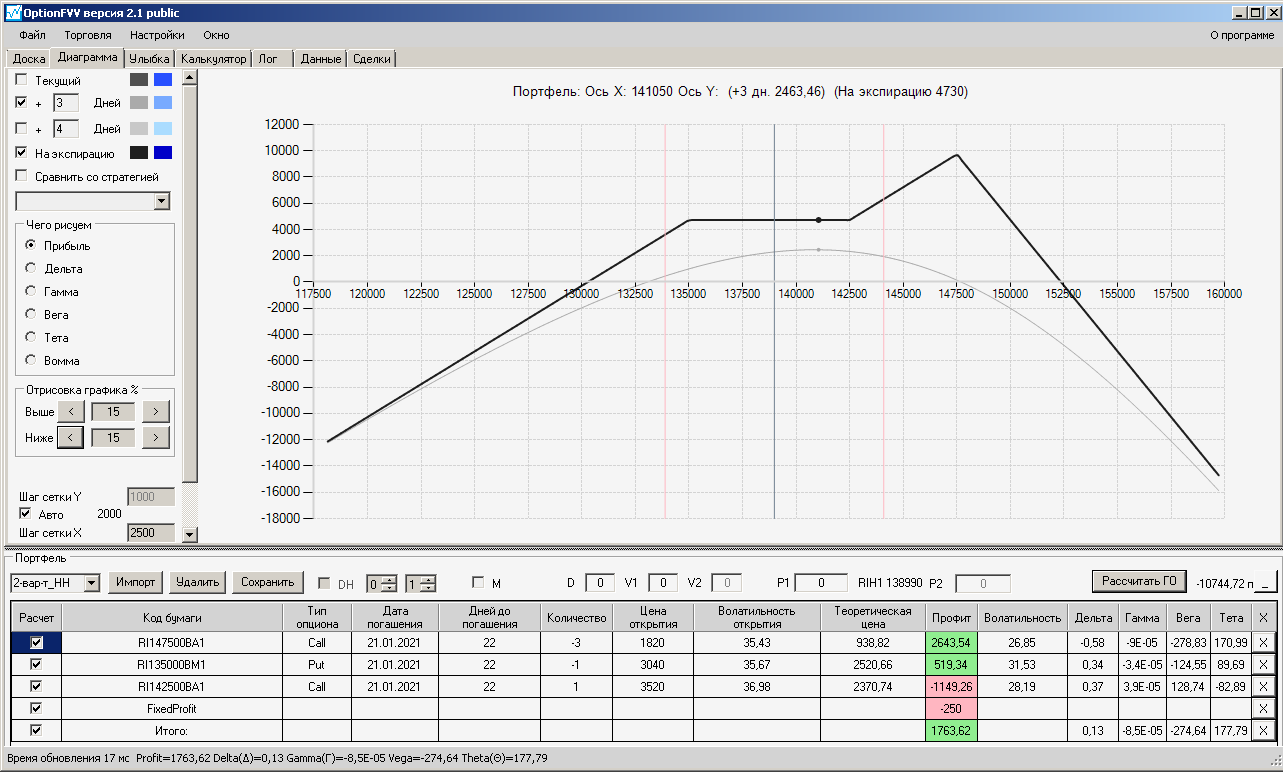The height and width of the screenshot is (772, 1283).
Task: Open the О программе menu item
Action: 1242,35
